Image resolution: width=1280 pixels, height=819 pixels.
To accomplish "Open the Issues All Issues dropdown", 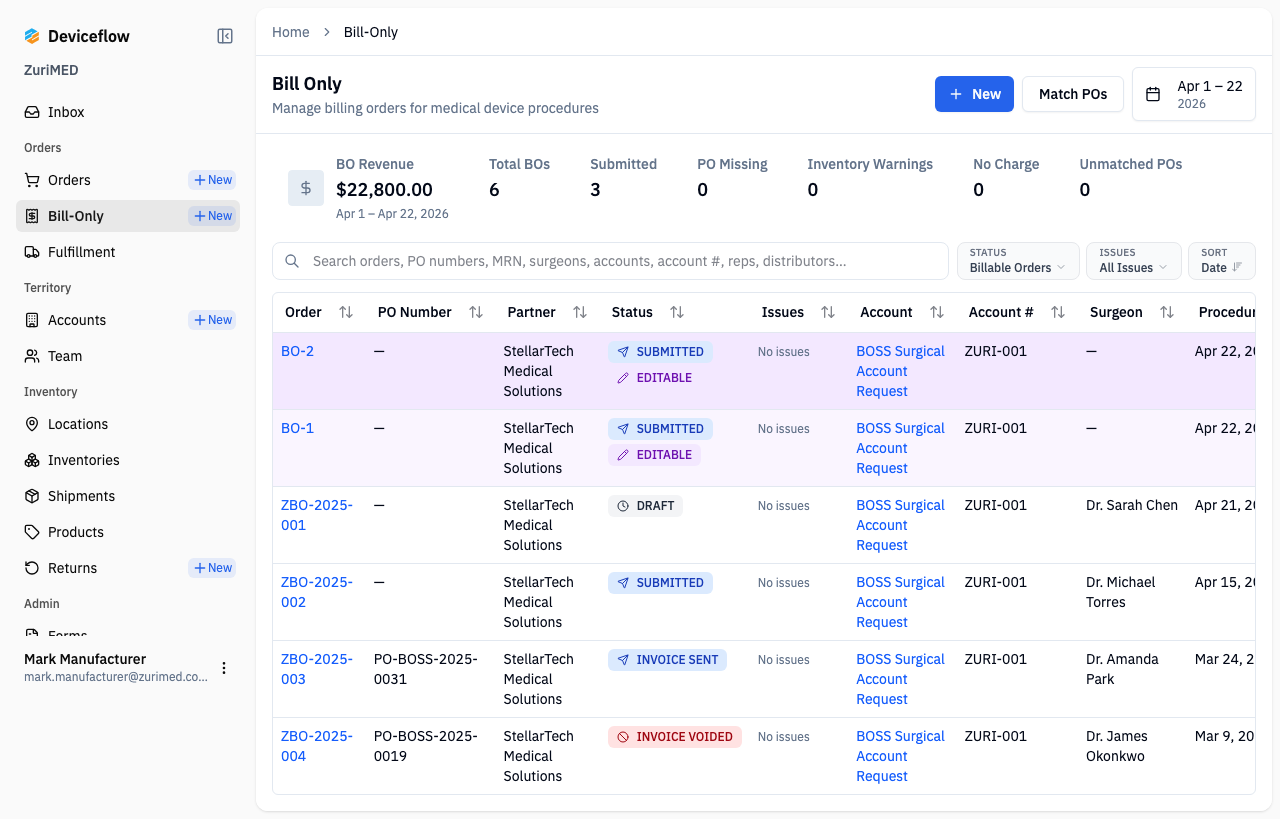I will (x=1134, y=261).
